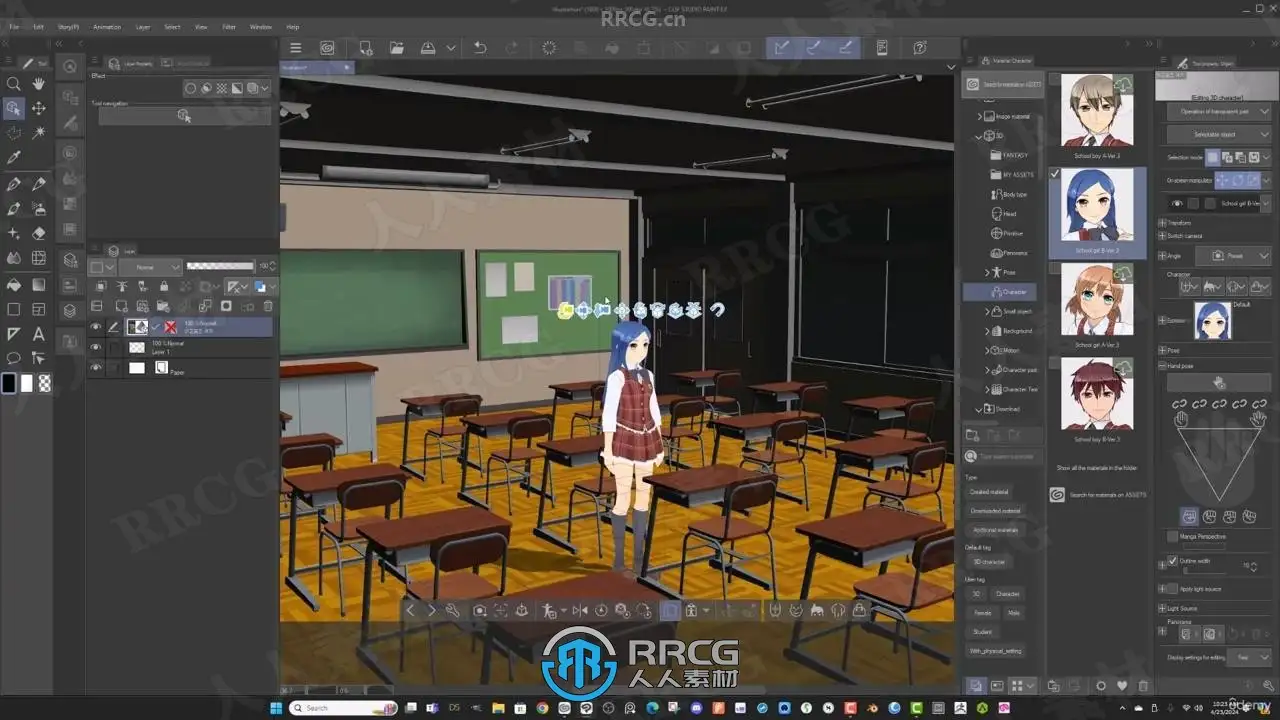Click the 3D character default tag button

tap(989, 562)
